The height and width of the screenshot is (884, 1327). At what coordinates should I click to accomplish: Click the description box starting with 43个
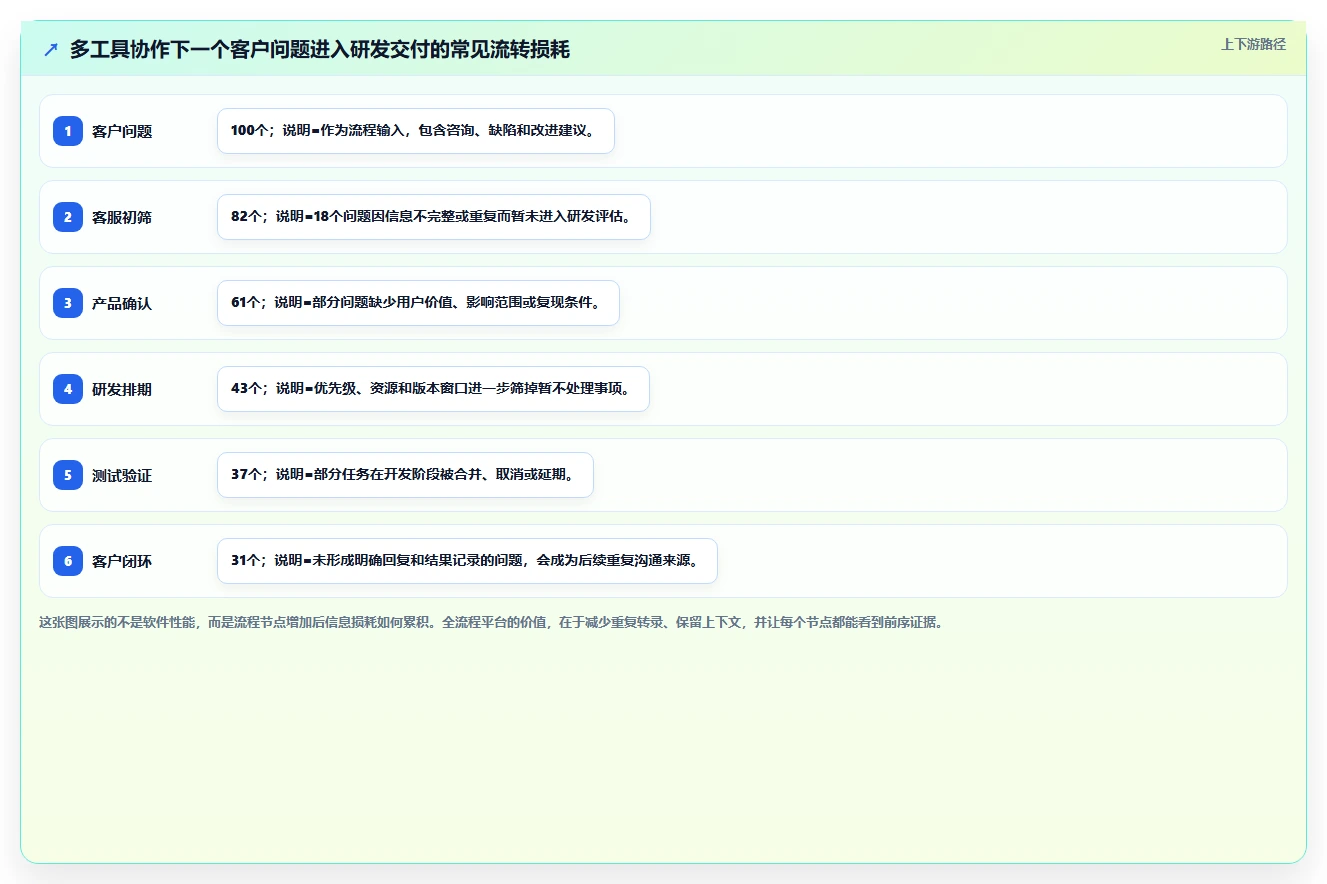coord(433,389)
